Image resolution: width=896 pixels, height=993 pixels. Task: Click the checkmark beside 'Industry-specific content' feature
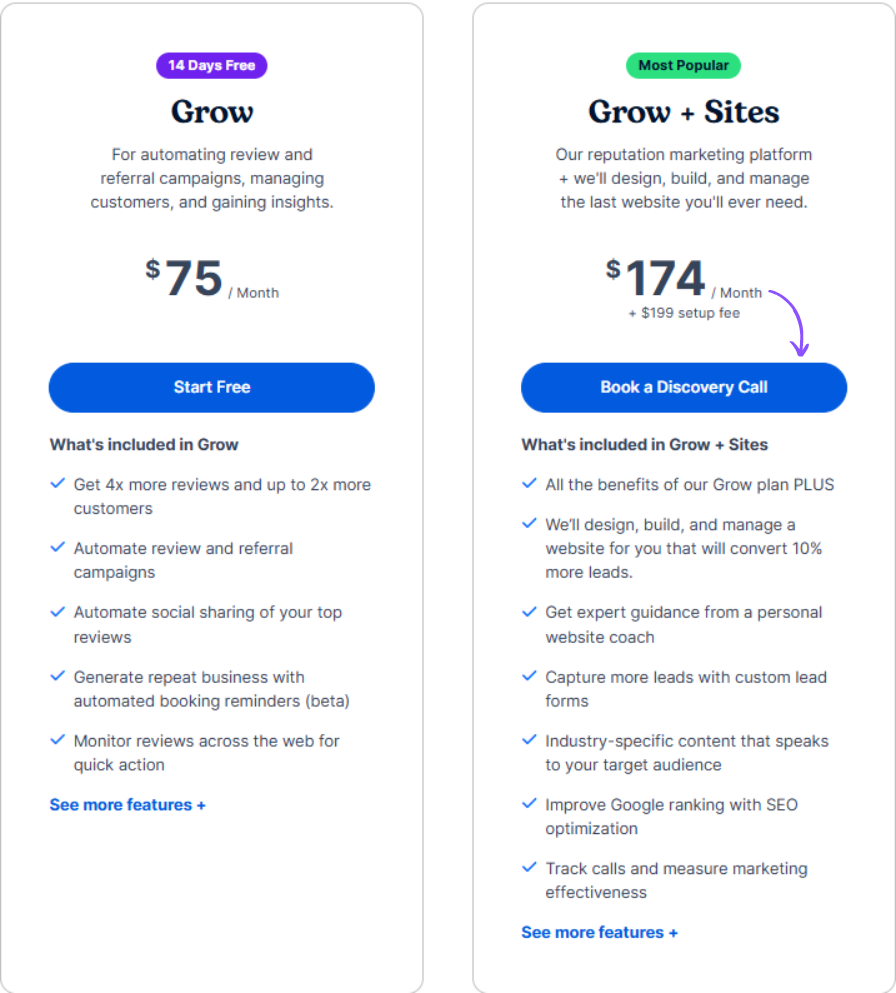point(529,739)
